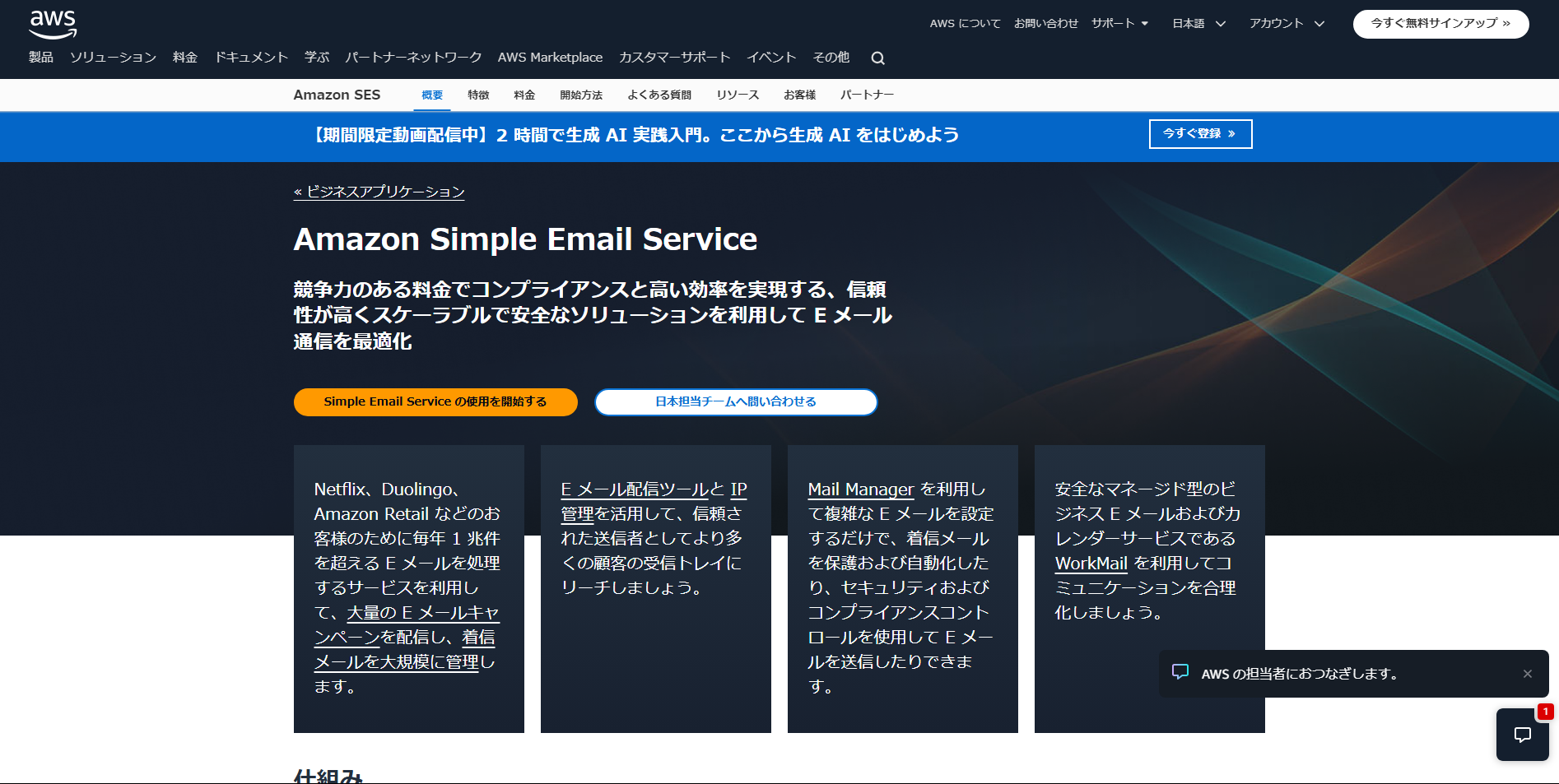Open the 日本語 language dropdown

1199,24
